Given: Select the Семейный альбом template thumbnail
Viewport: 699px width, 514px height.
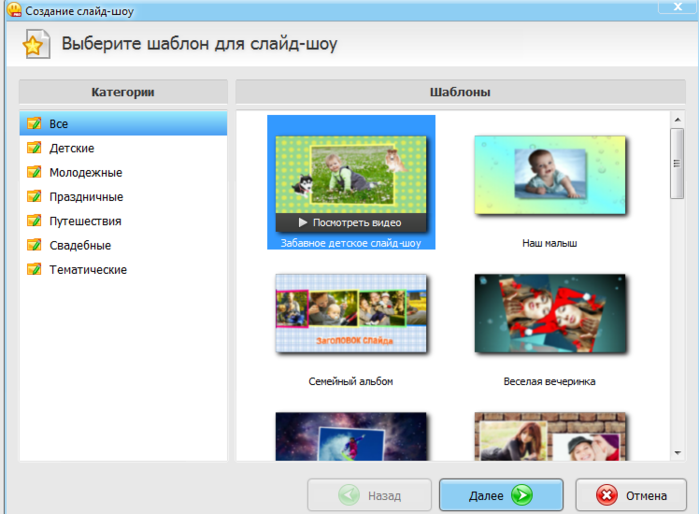Looking at the screenshot, I should (351, 313).
